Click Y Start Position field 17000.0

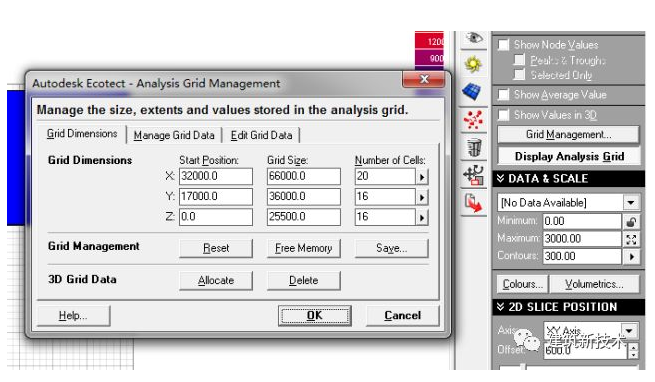[216, 196]
